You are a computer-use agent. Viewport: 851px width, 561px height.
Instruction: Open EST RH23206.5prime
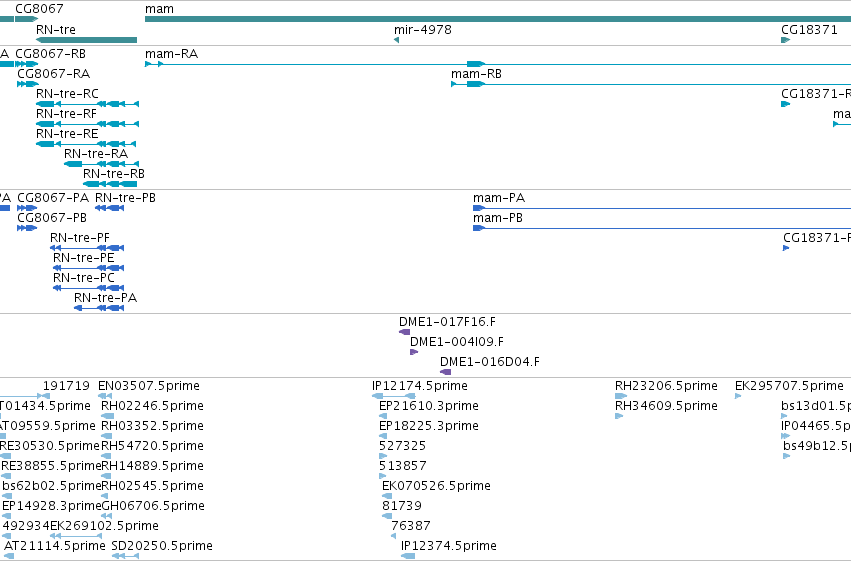tap(666, 386)
